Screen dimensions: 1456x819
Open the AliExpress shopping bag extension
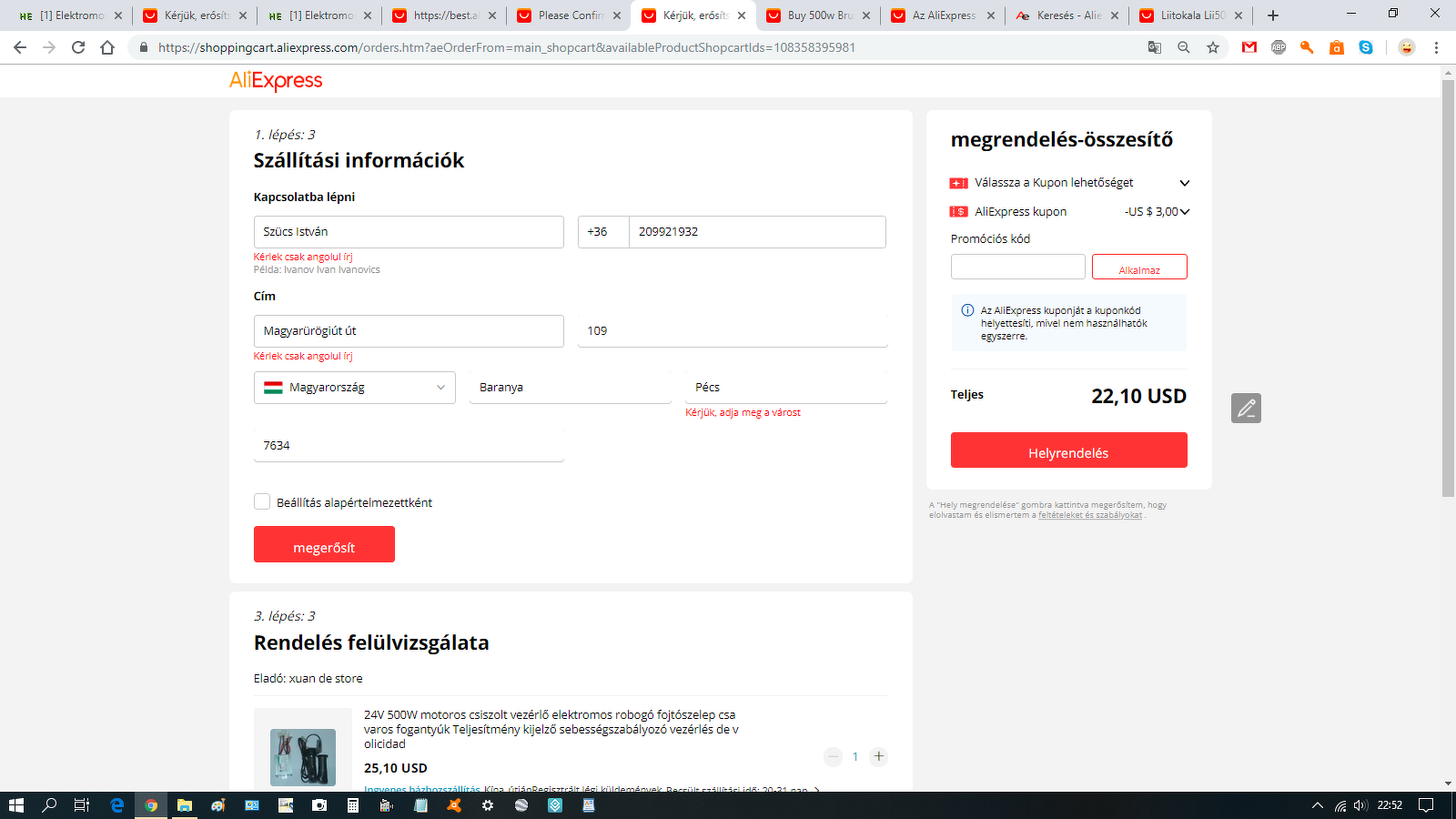(x=1337, y=47)
